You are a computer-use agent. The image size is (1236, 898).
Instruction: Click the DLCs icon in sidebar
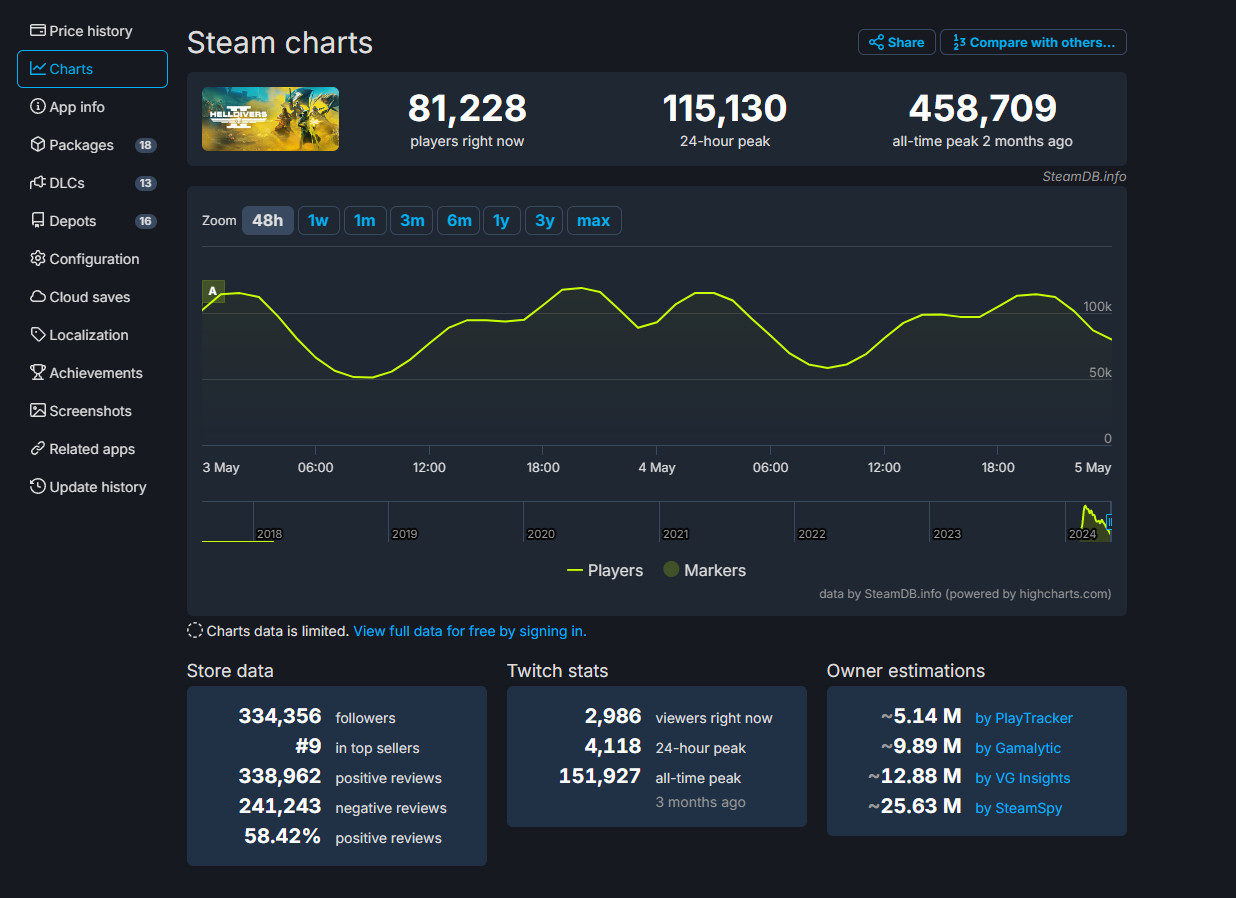[38, 183]
